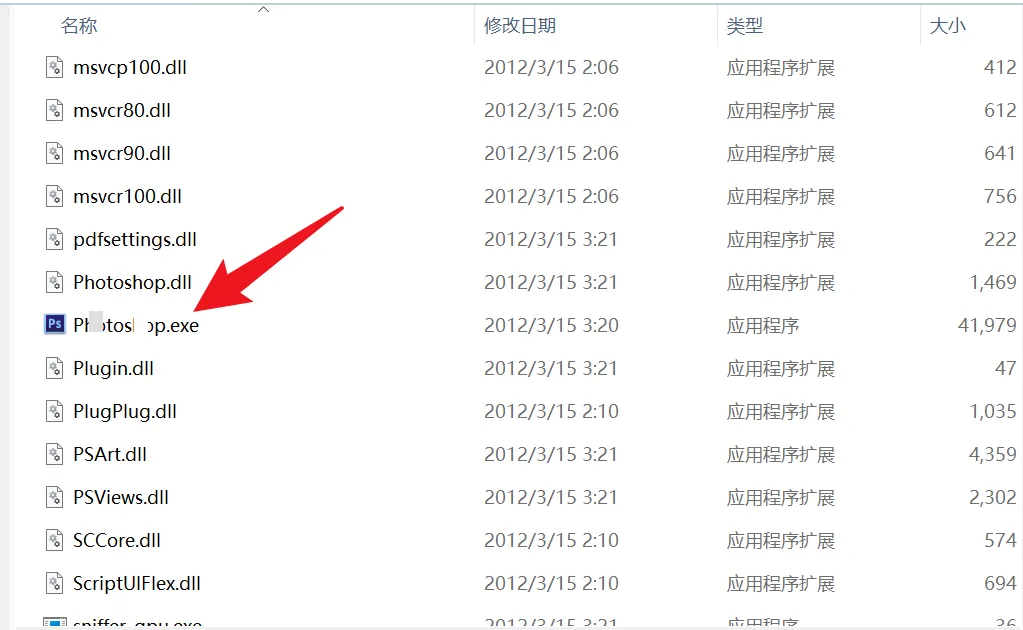Sort by the 大小 column header
The width and height of the screenshot is (1023, 630).
point(947,26)
